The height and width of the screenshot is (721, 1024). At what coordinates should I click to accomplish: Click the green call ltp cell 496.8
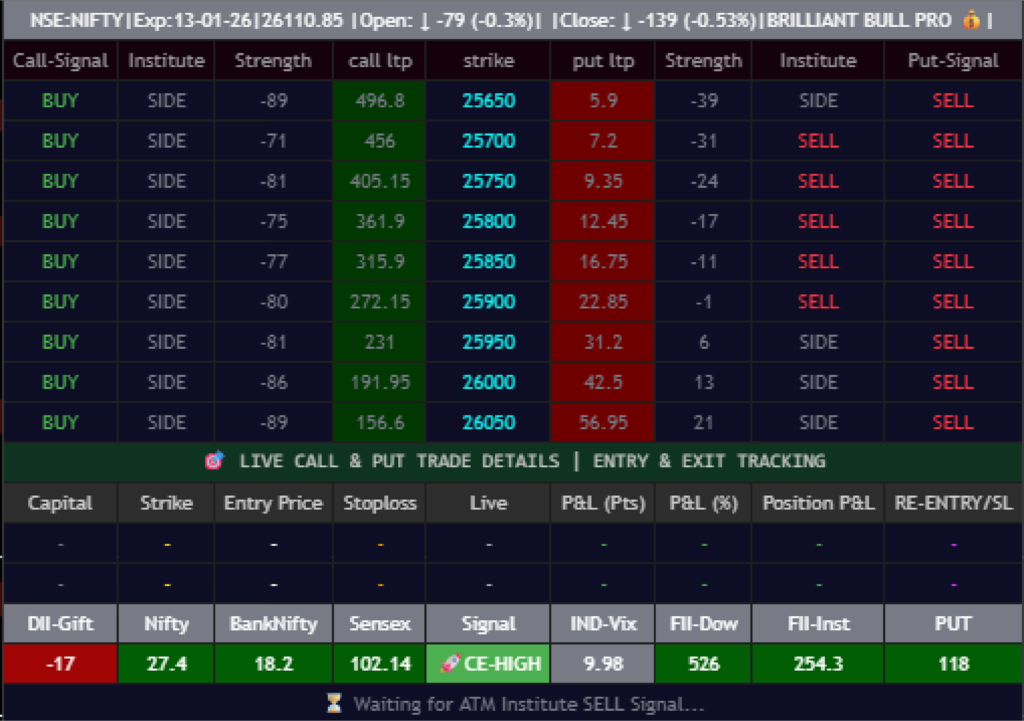[379, 101]
